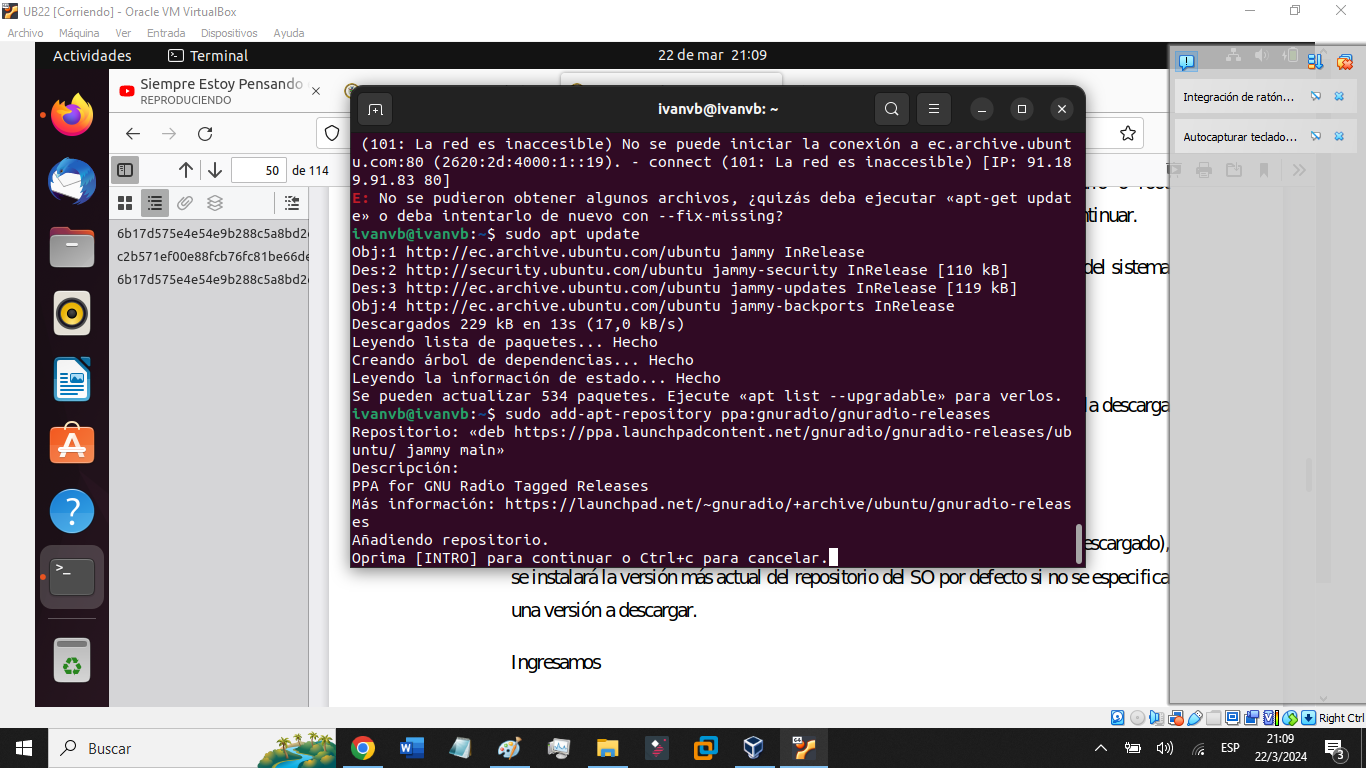Open Chrome from Windows taskbar
The height and width of the screenshot is (768, 1366).
pyautogui.click(x=363, y=748)
